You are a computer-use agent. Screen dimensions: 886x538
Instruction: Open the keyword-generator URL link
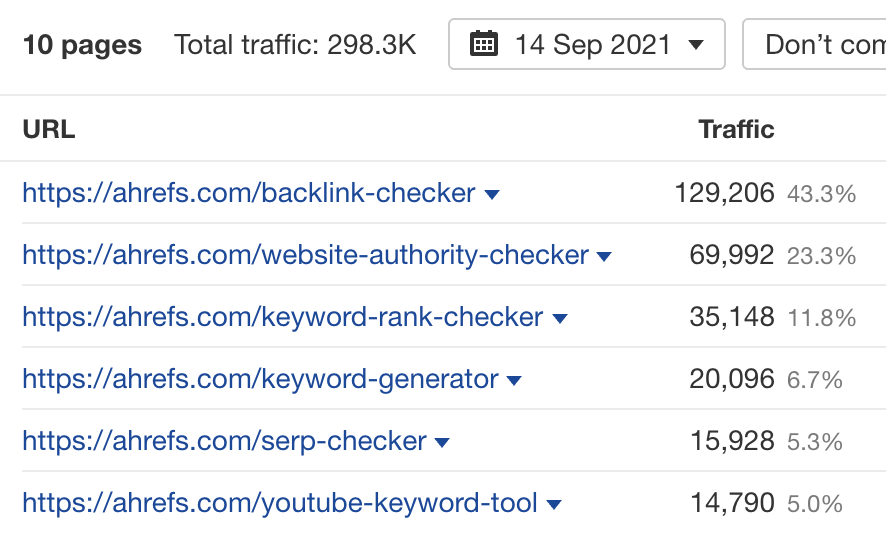(x=260, y=379)
